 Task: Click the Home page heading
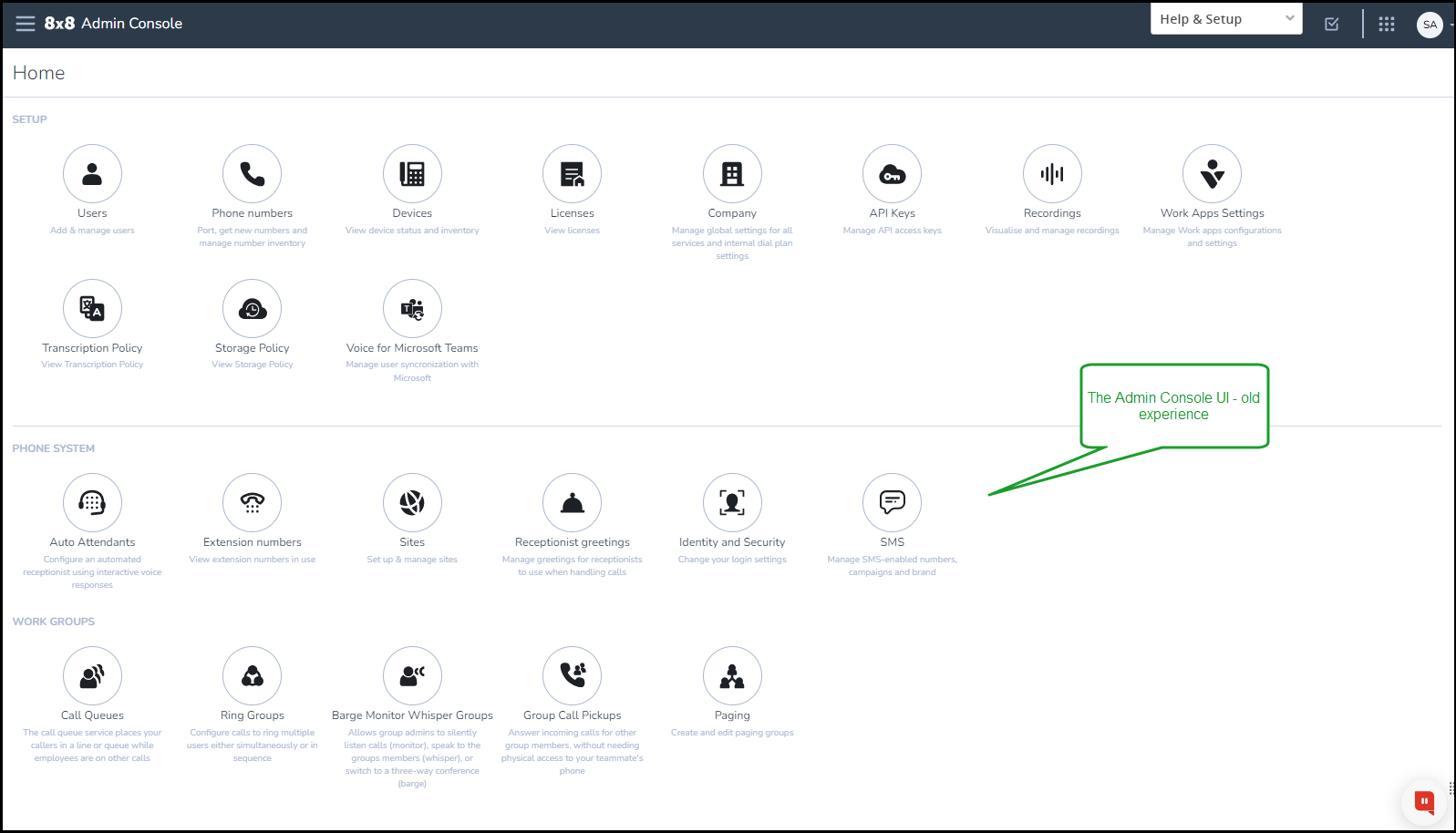(x=39, y=73)
